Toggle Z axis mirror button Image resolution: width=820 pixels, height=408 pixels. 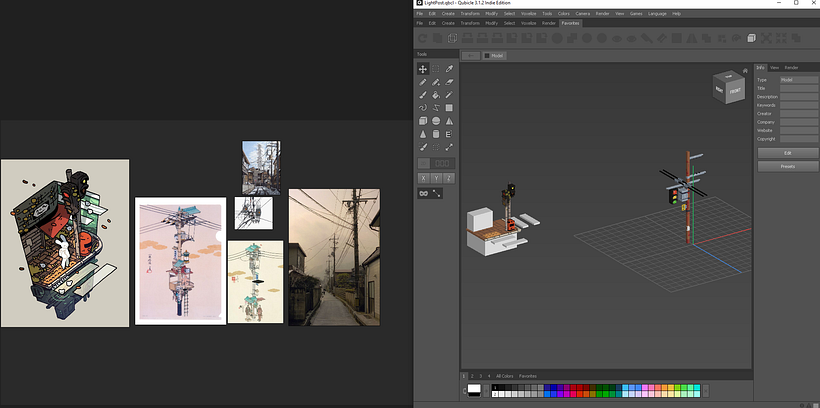click(x=449, y=178)
